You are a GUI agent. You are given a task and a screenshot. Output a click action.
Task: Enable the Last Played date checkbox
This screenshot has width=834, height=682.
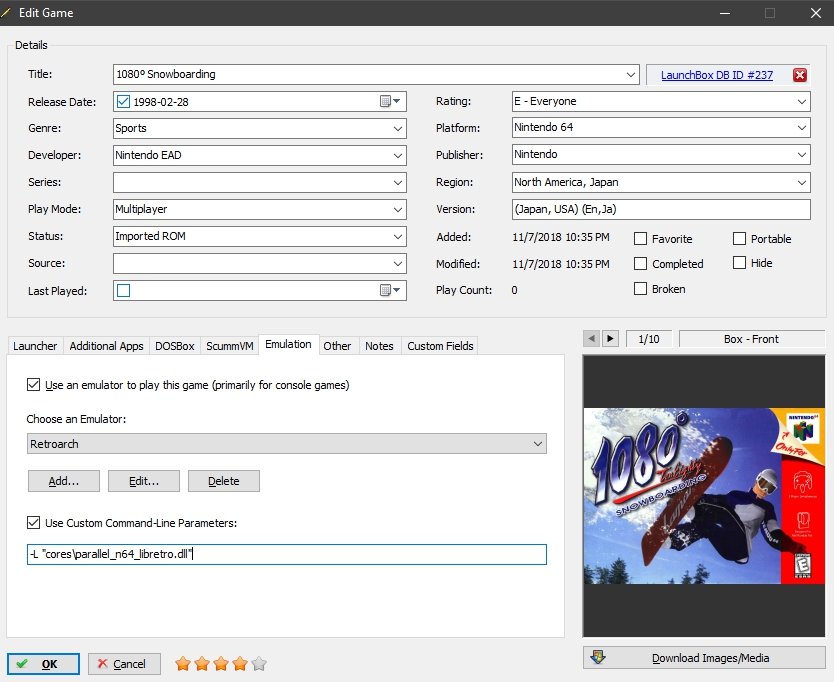123,290
